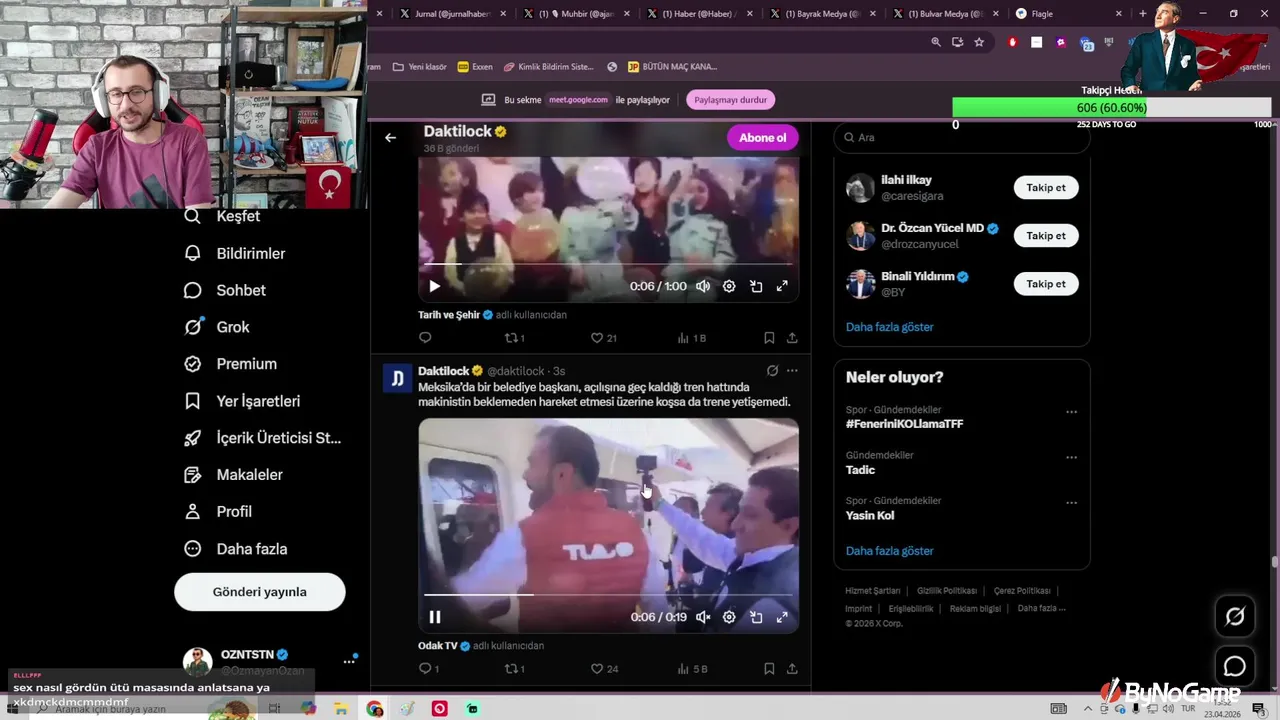Screen dimensions: 1280x720
Task: Go back with the arrow beside Daktilock
Action: point(391,138)
